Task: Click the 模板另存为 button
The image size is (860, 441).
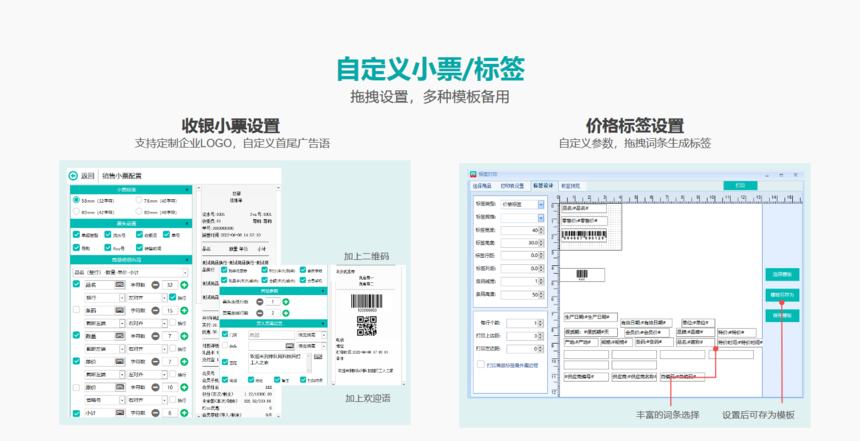Action: coord(782,295)
